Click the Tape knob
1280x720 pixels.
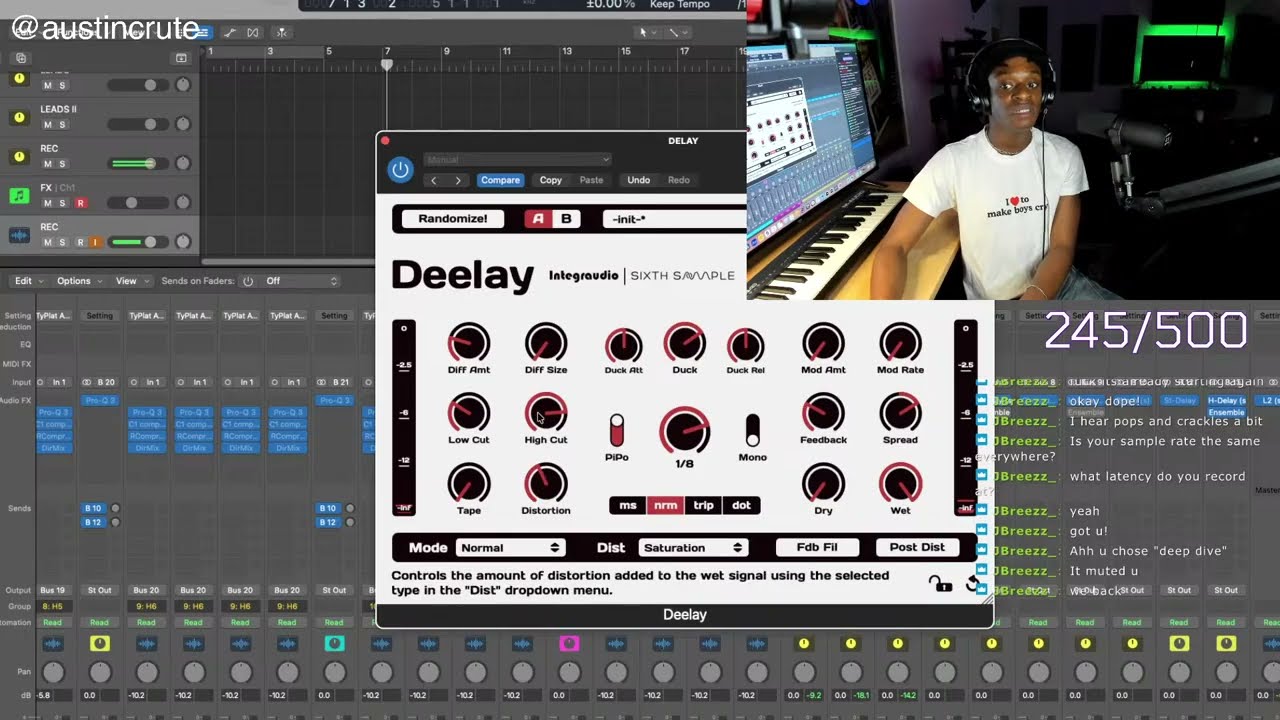tap(468, 484)
